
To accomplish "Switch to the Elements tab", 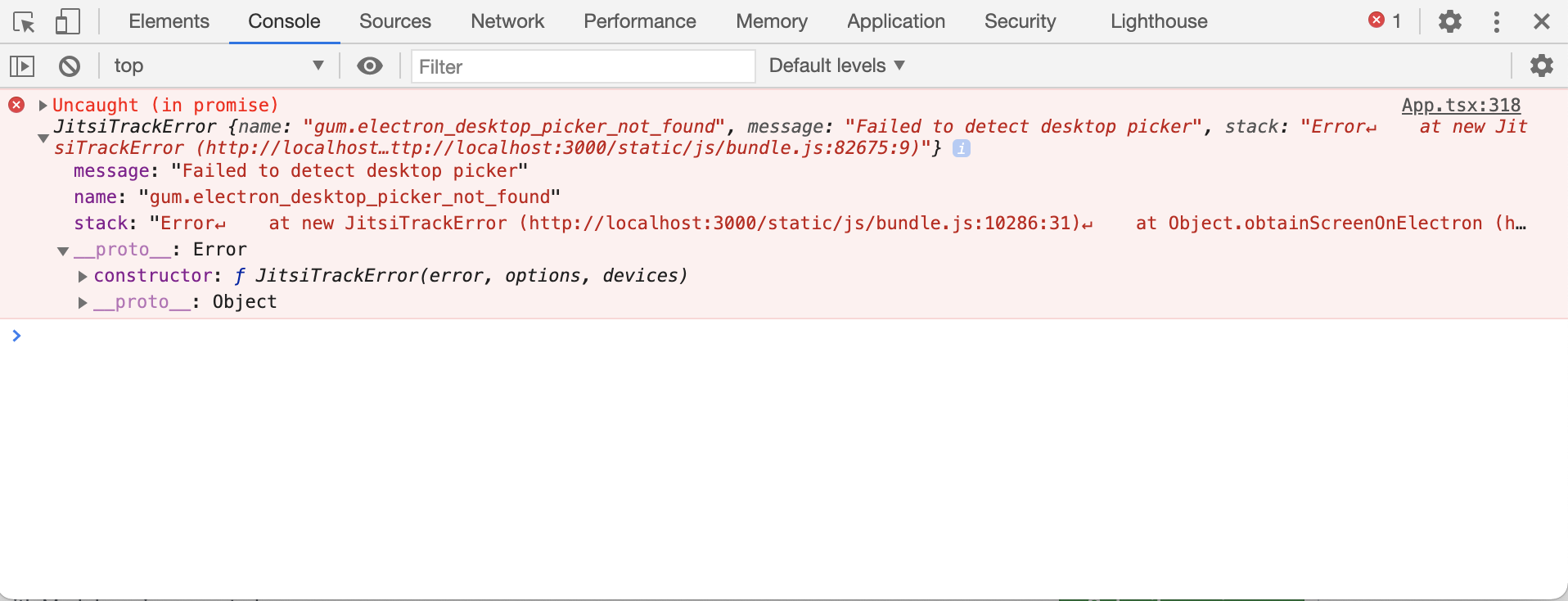I will point(168,22).
